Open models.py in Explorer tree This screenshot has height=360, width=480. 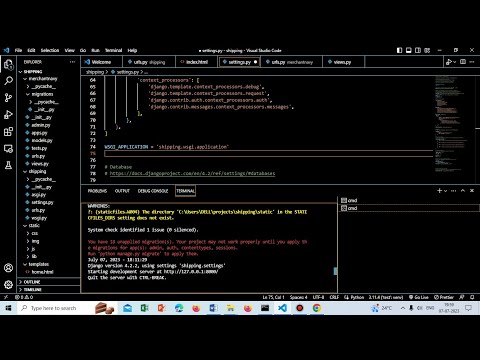tap(42, 141)
